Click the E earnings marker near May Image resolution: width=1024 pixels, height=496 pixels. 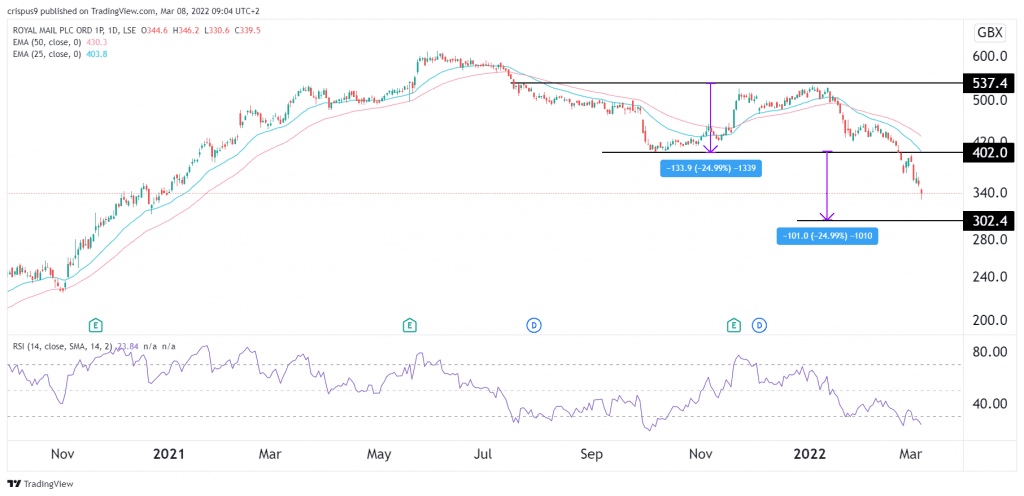click(x=409, y=324)
